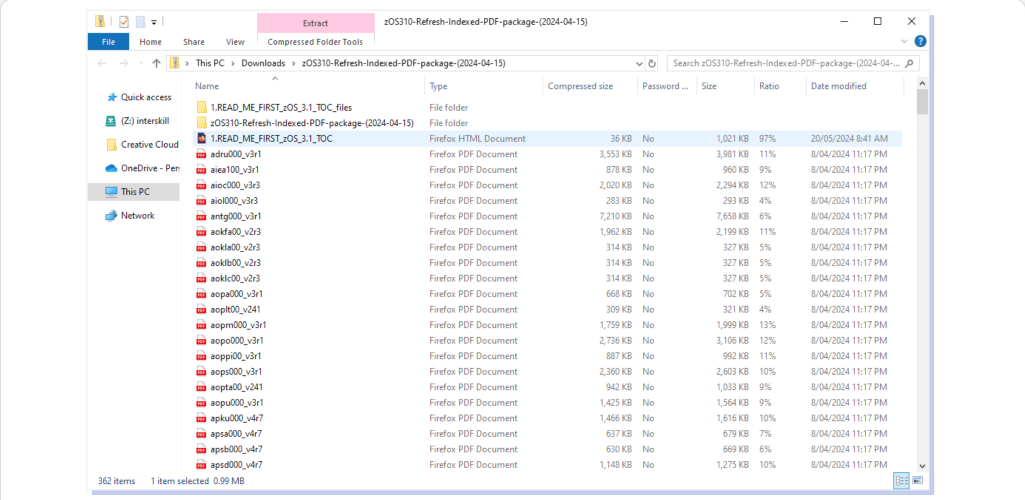This screenshot has height=500, width=1025.
Task: Select the file aopta00_v241
Action: click(x=237, y=387)
